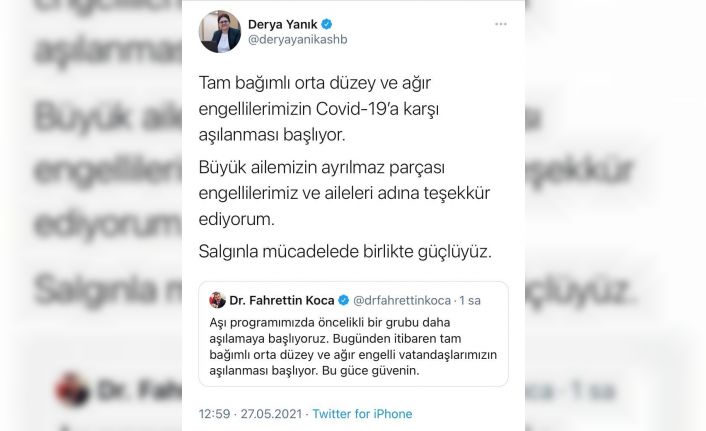706x431 pixels.
Task: Click the Derya Yanık display name
Action: pyautogui.click(x=282, y=24)
